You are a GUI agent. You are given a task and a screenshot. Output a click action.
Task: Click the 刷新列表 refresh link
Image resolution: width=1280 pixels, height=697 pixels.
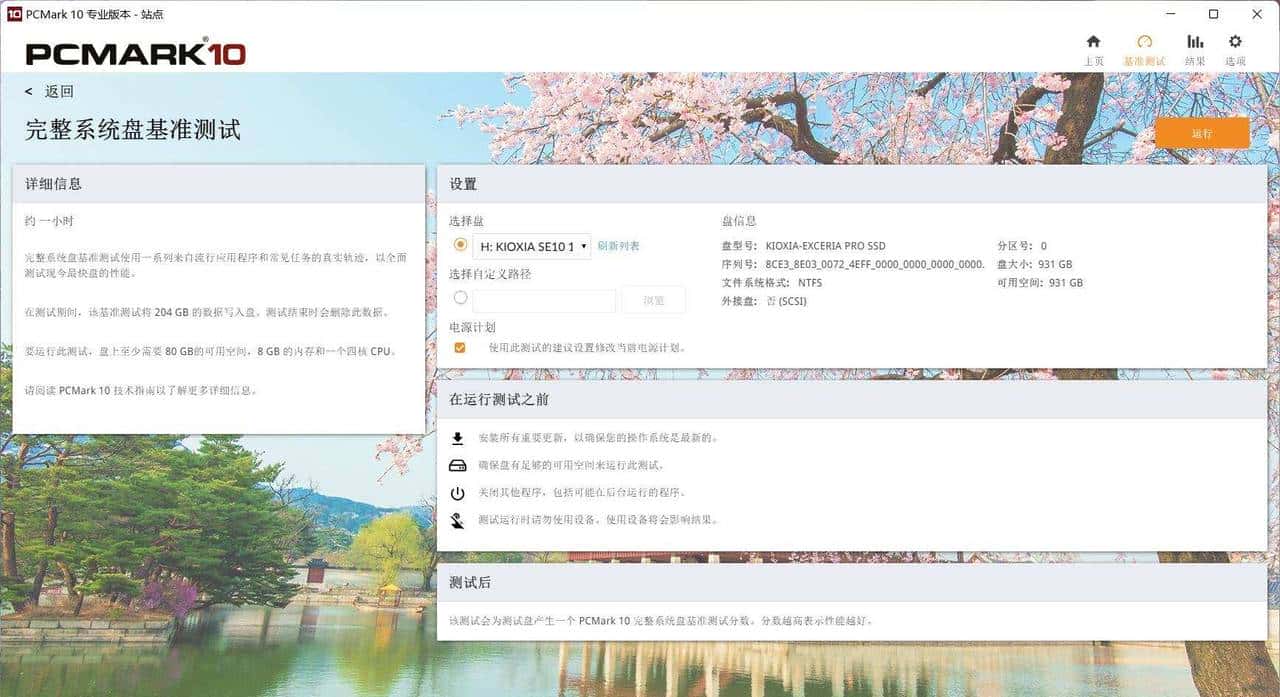619,245
